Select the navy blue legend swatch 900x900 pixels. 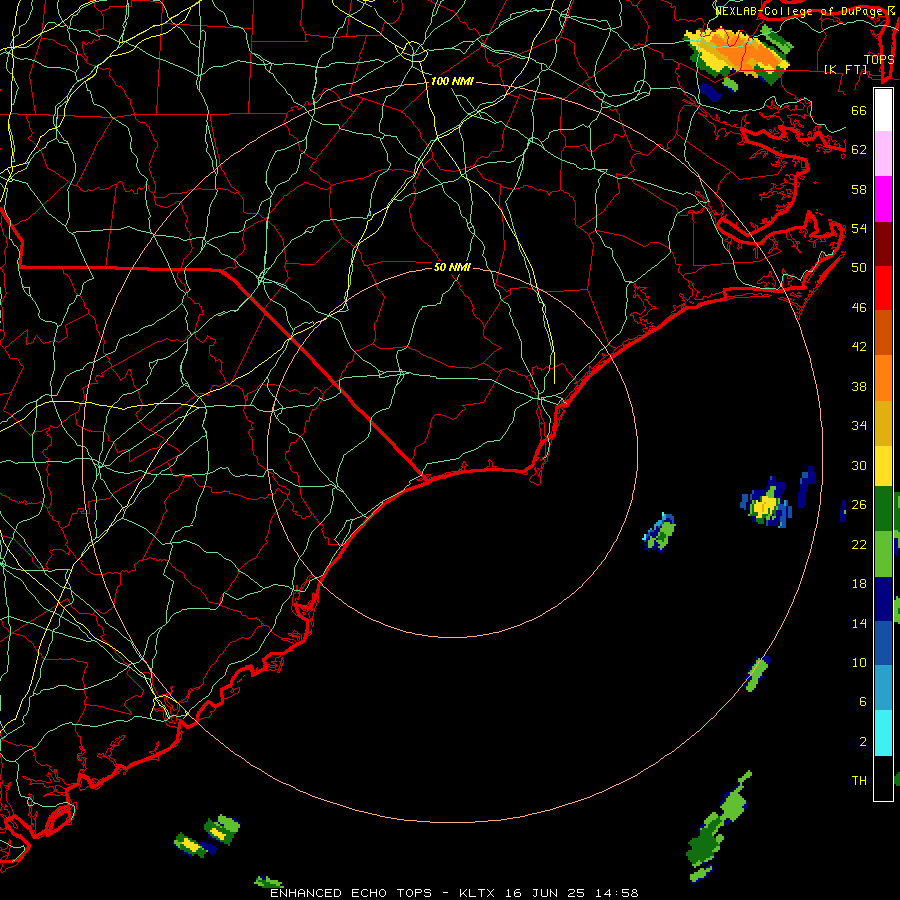point(883,599)
